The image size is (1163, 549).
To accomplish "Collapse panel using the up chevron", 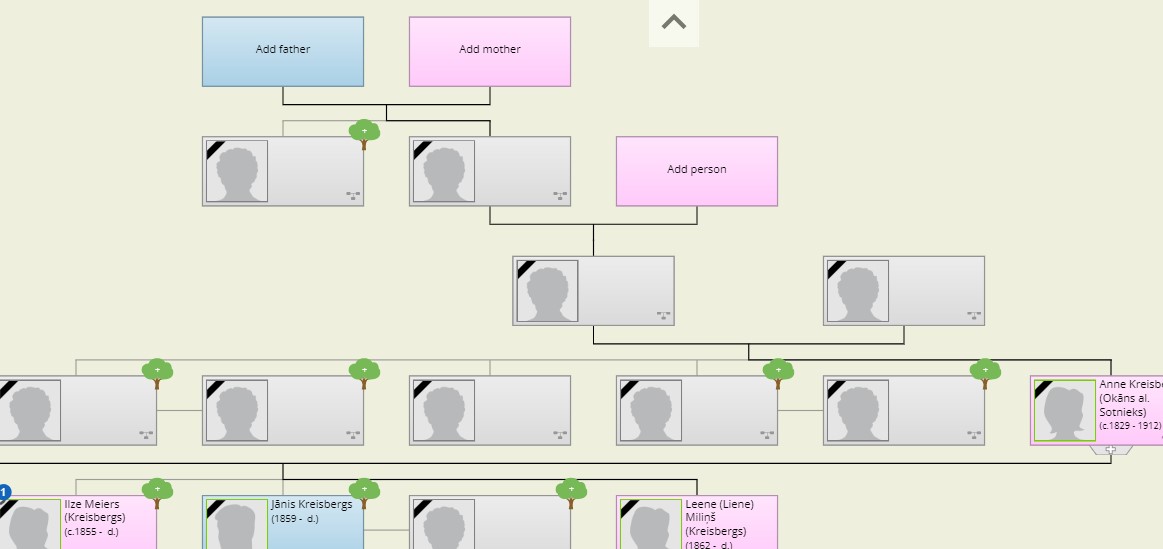I will coord(674,22).
